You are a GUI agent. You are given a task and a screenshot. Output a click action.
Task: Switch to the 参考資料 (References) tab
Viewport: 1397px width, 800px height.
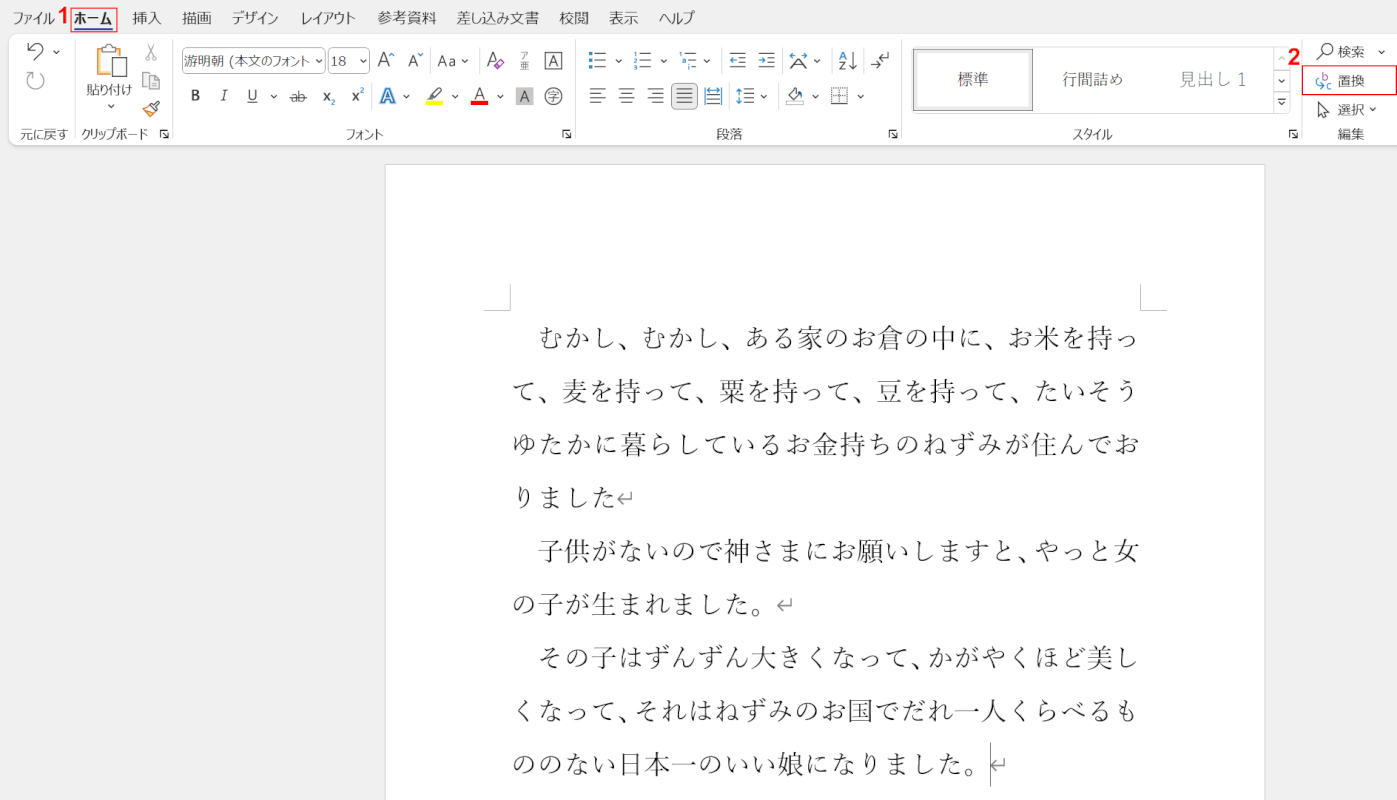click(407, 18)
